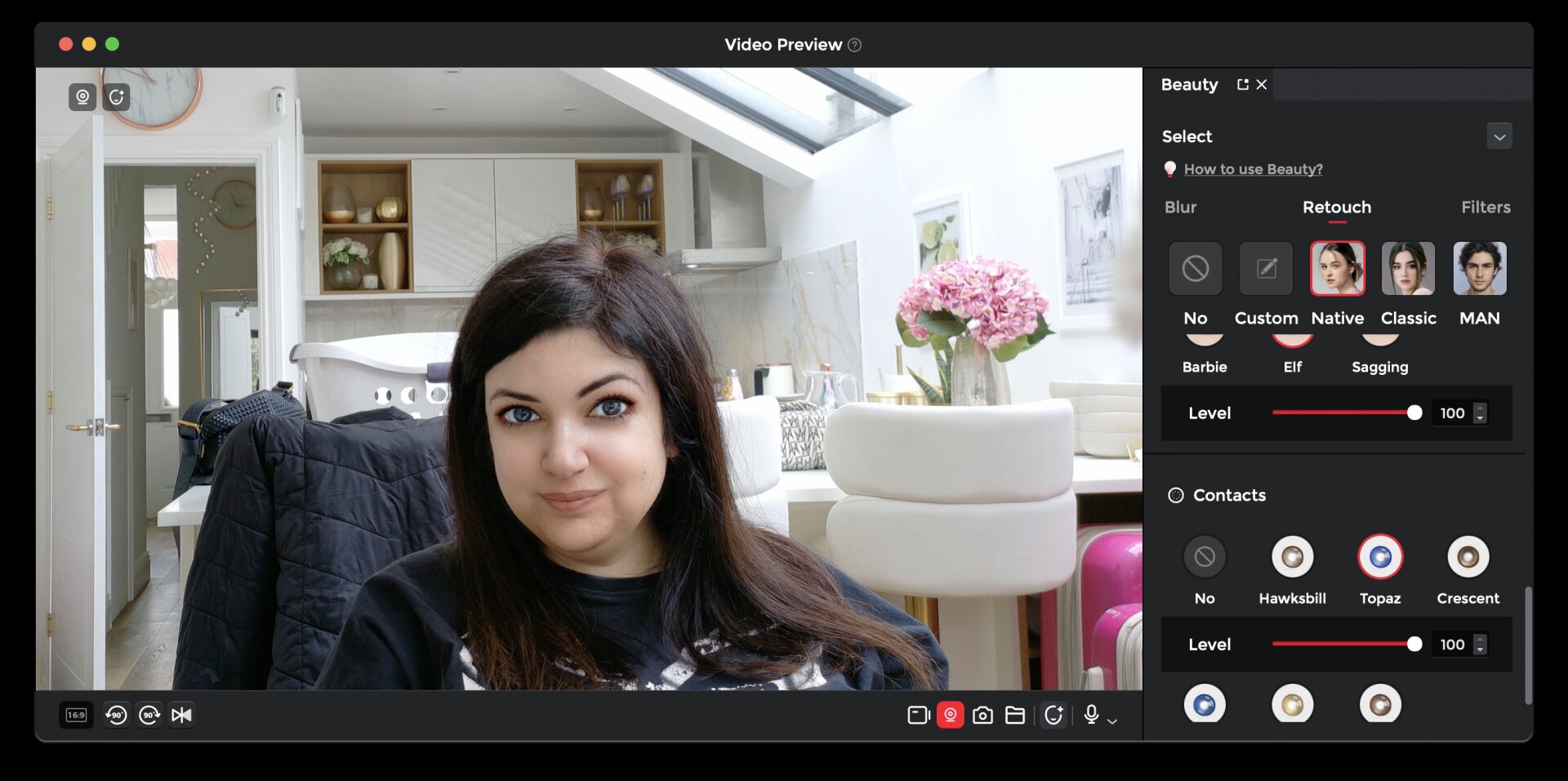Image resolution: width=1568 pixels, height=781 pixels.
Task: Open the How to use Beauty link
Action: pos(1253,169)
